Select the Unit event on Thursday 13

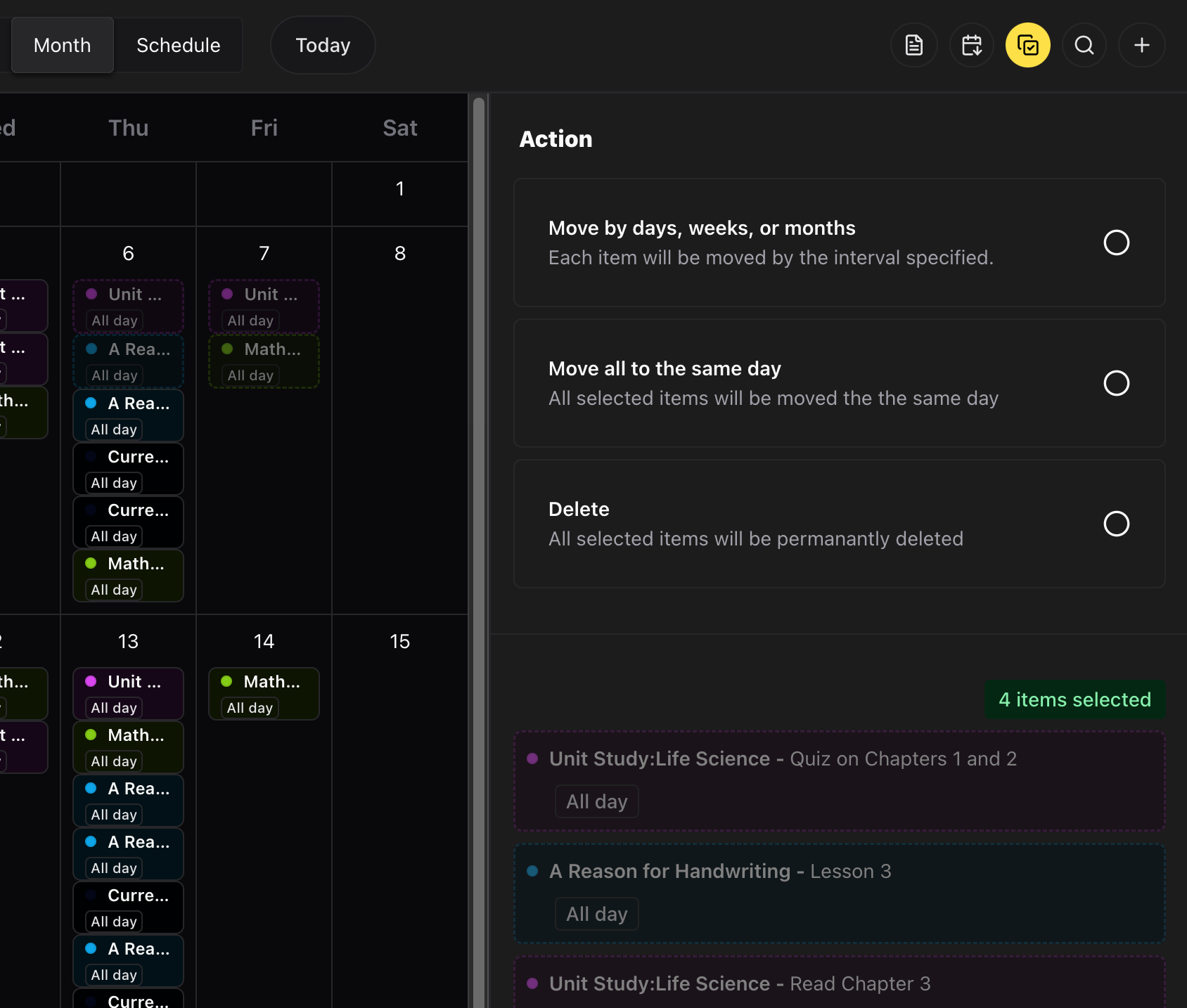pyautogui.click(x=128, y=694)
